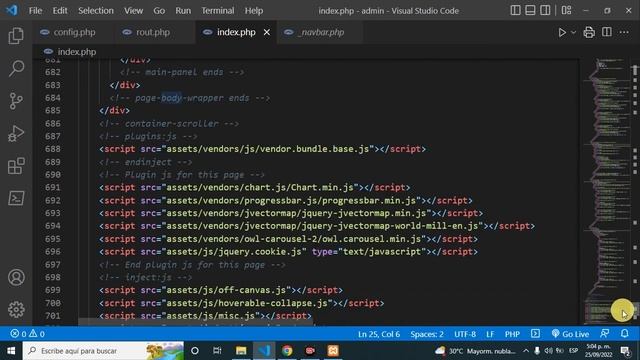The image size is (640, 360).
Task: Open the Run and Debug view
Action: coord(16,133)
